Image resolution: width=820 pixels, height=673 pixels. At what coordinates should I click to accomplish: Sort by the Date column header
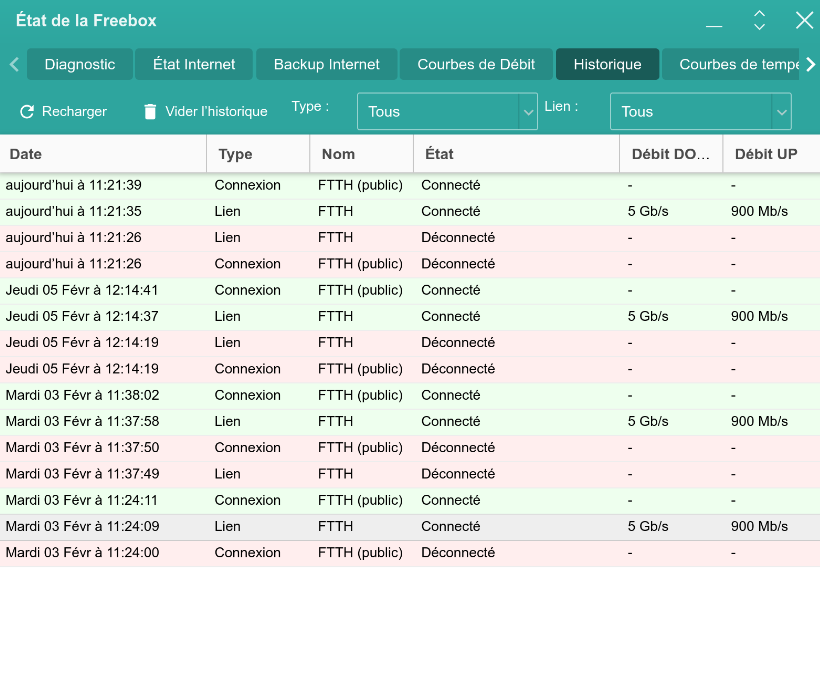103,154
